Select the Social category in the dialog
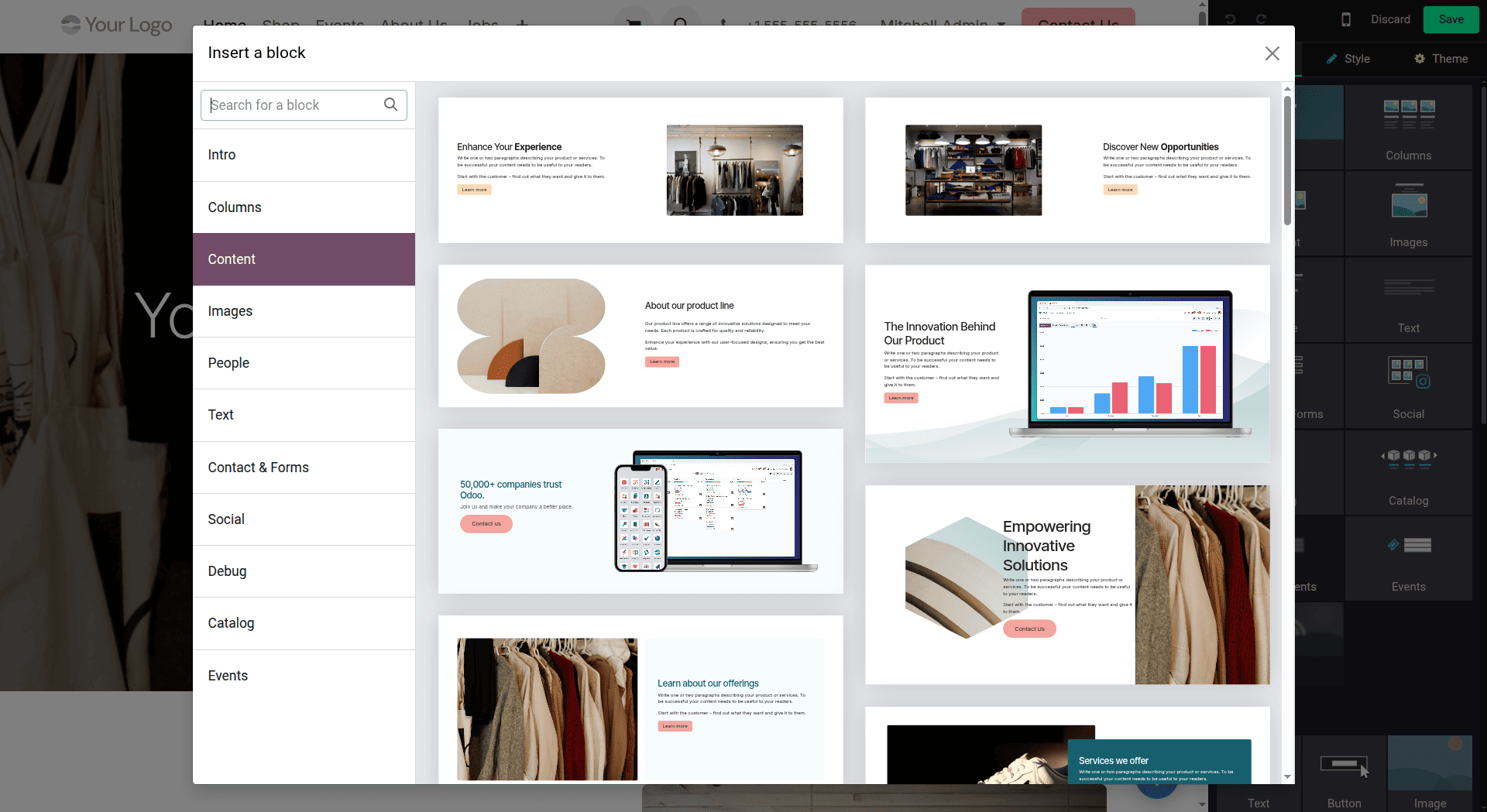Viewport: 1487px width, 812px height. (x=304, y=519)
